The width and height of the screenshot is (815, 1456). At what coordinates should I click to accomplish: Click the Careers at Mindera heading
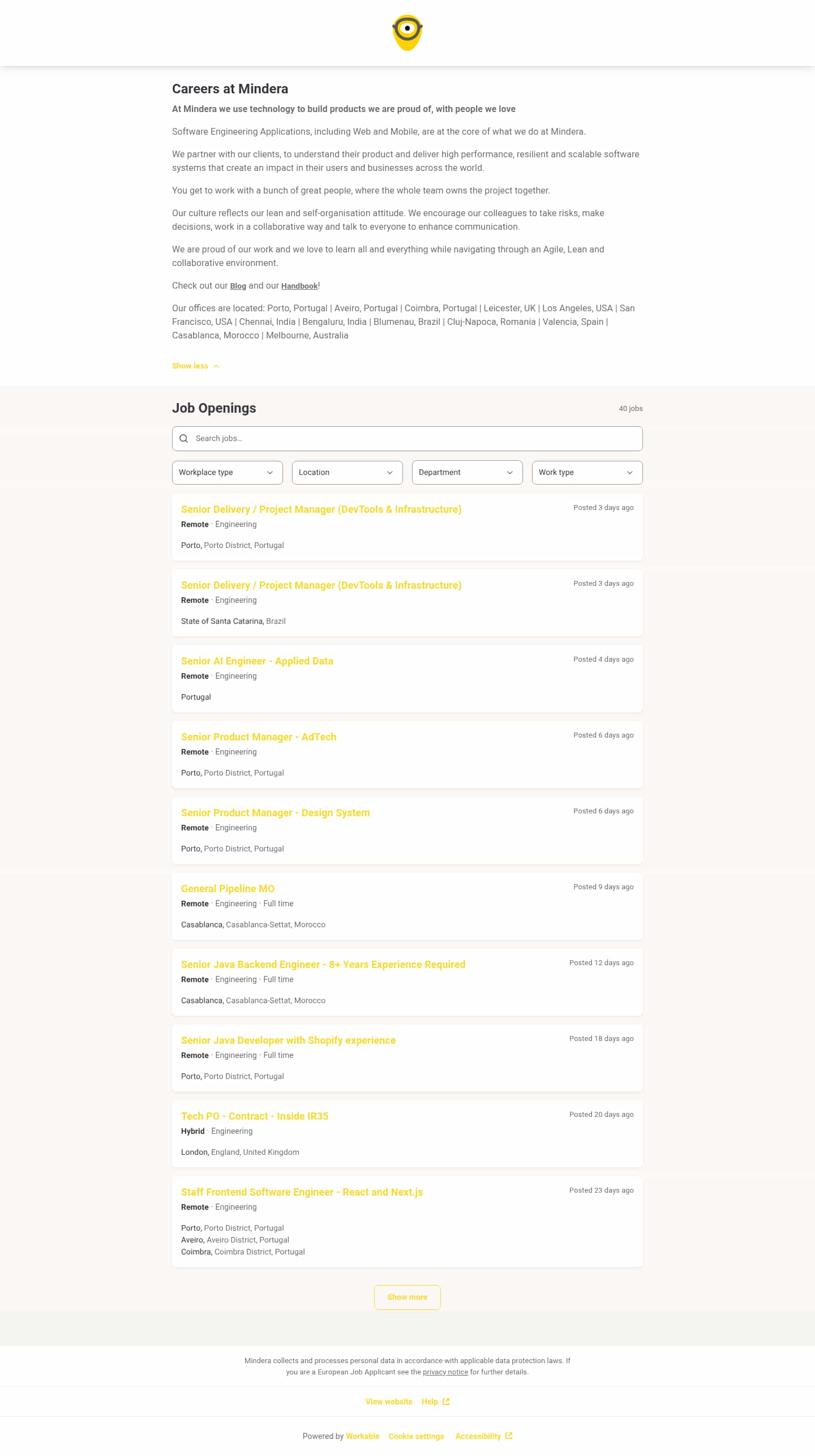coord(230,89)
